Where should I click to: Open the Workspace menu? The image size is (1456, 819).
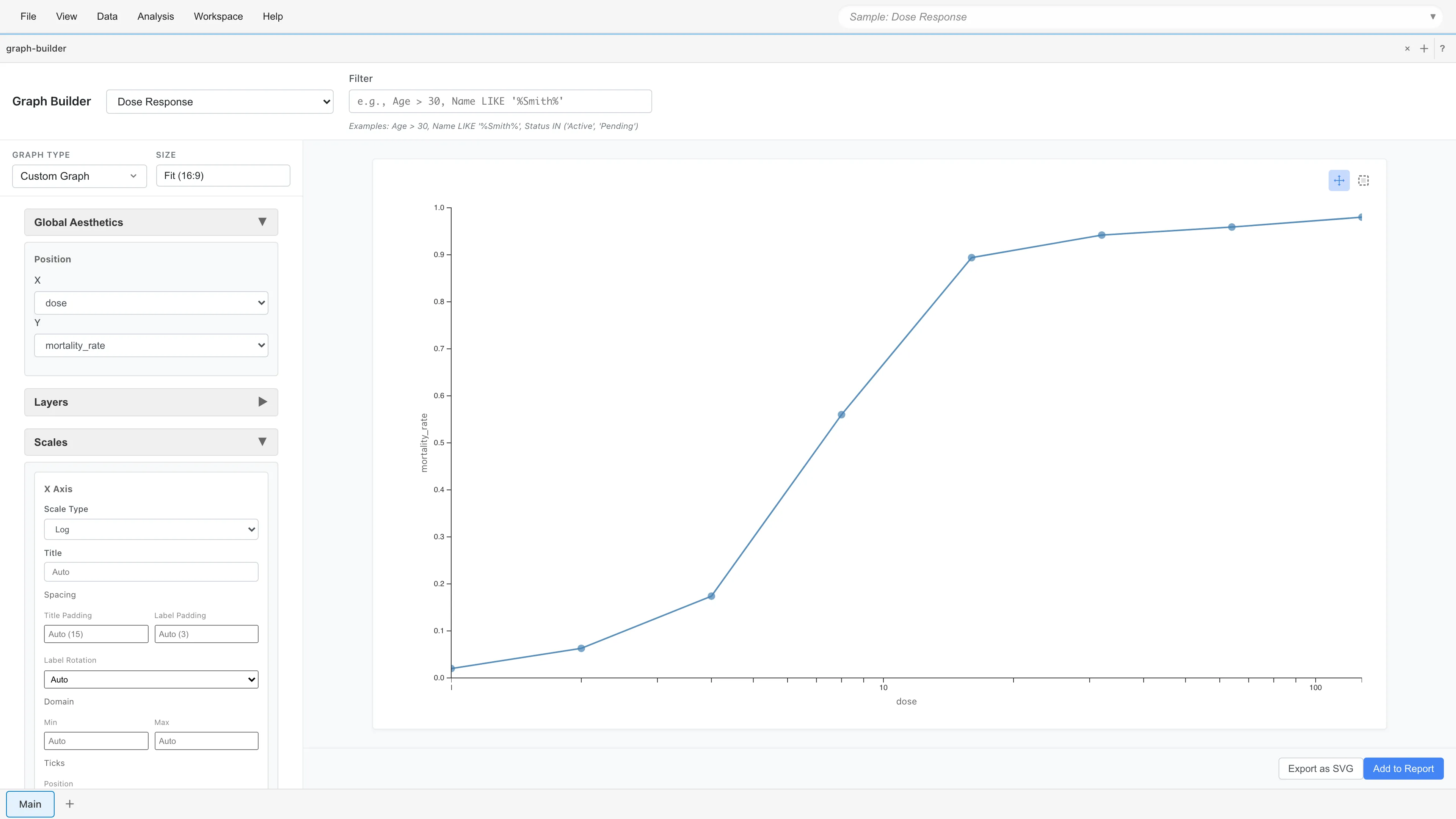[218, 16]
